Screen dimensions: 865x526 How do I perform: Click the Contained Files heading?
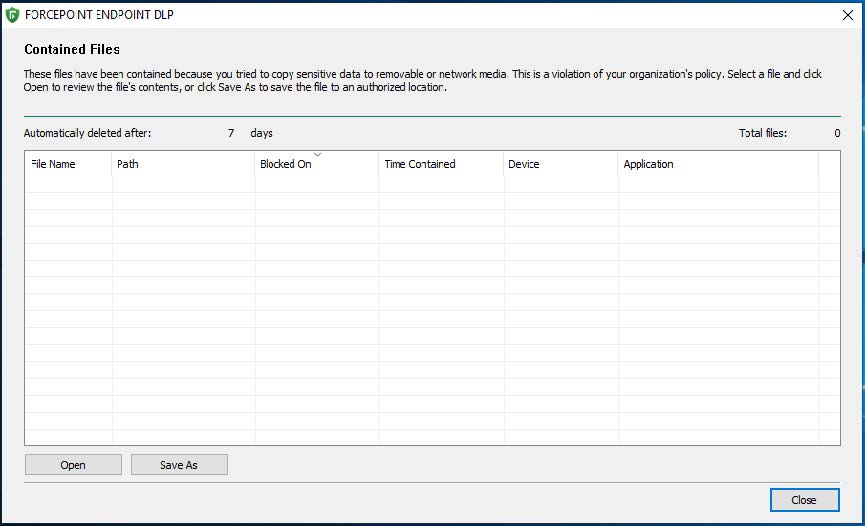(72, 49)
